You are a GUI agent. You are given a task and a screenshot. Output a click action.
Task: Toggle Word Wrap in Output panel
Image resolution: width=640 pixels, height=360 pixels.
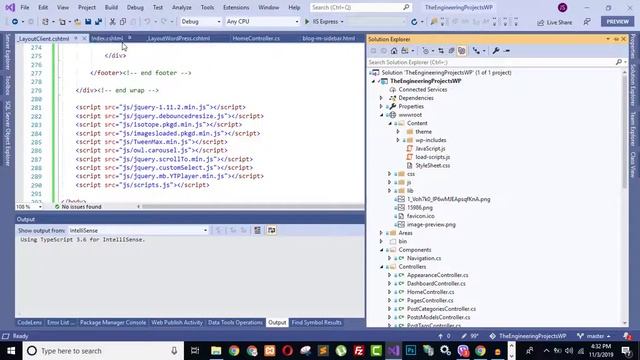click(x=271, y=231)
